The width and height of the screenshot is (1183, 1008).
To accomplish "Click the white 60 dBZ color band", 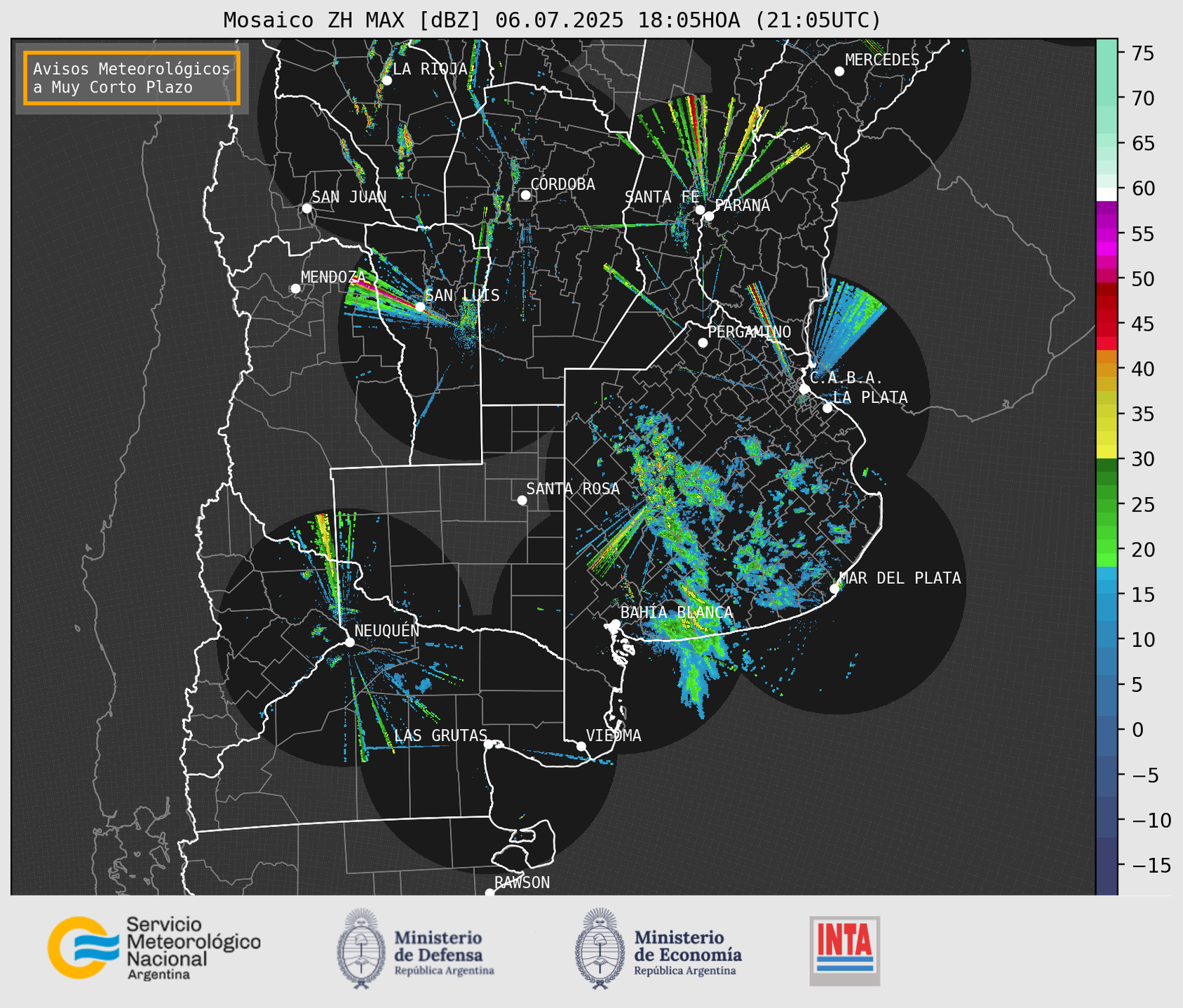I will pyautogui.click(x=1107, y=193).
